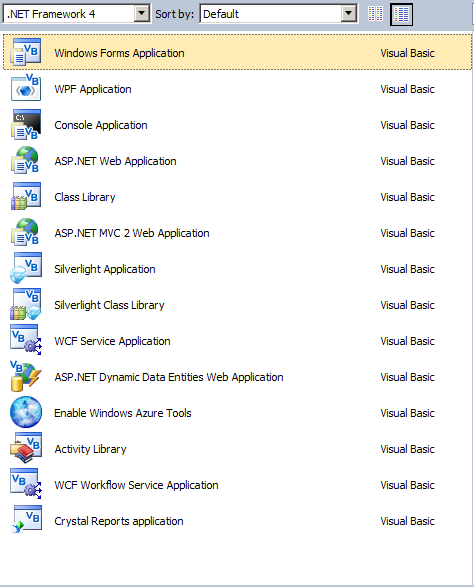Click the WCF Workflow Service Application icon

25,484
